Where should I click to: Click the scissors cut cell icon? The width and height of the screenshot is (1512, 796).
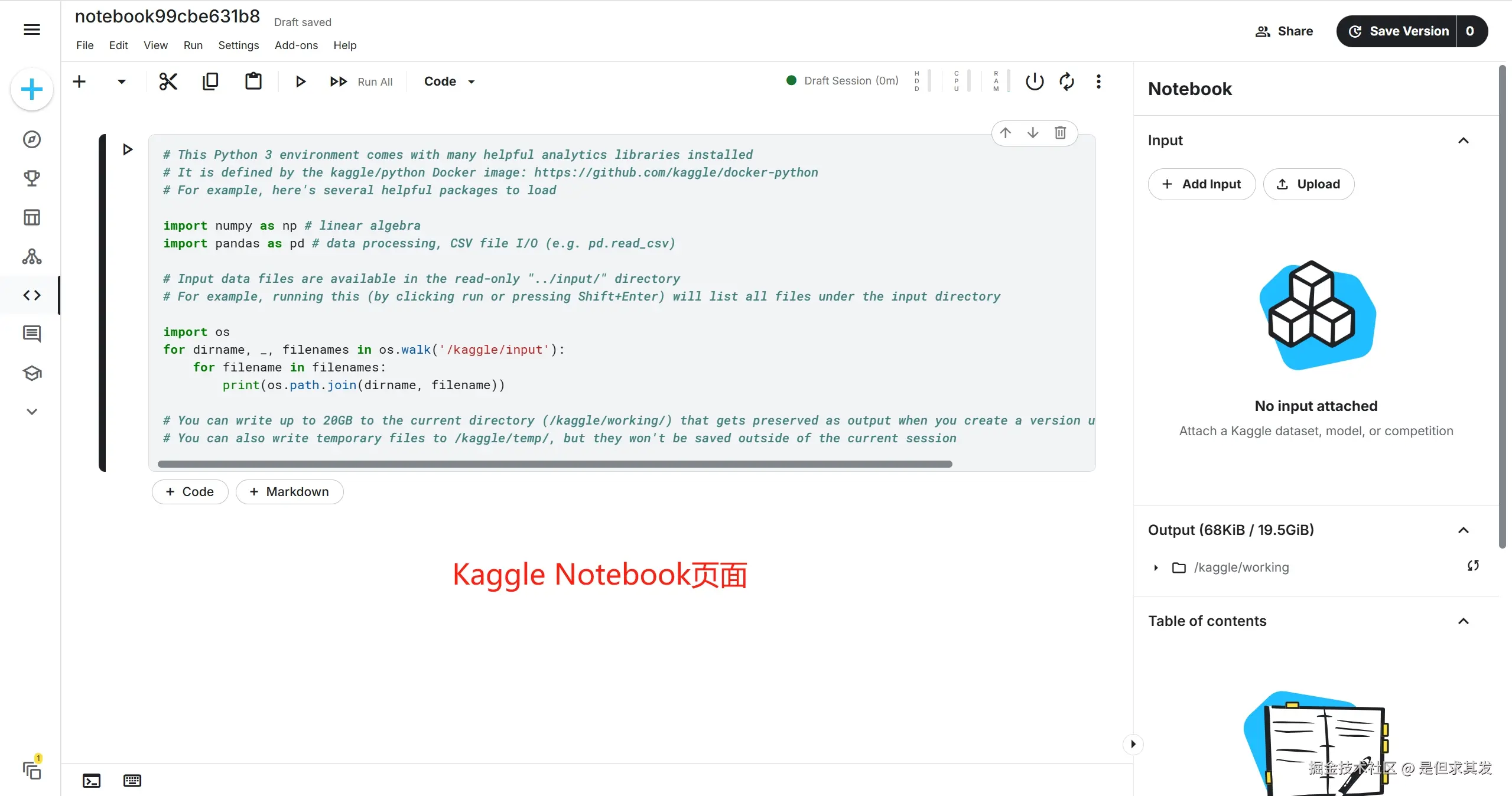(168, 81)
